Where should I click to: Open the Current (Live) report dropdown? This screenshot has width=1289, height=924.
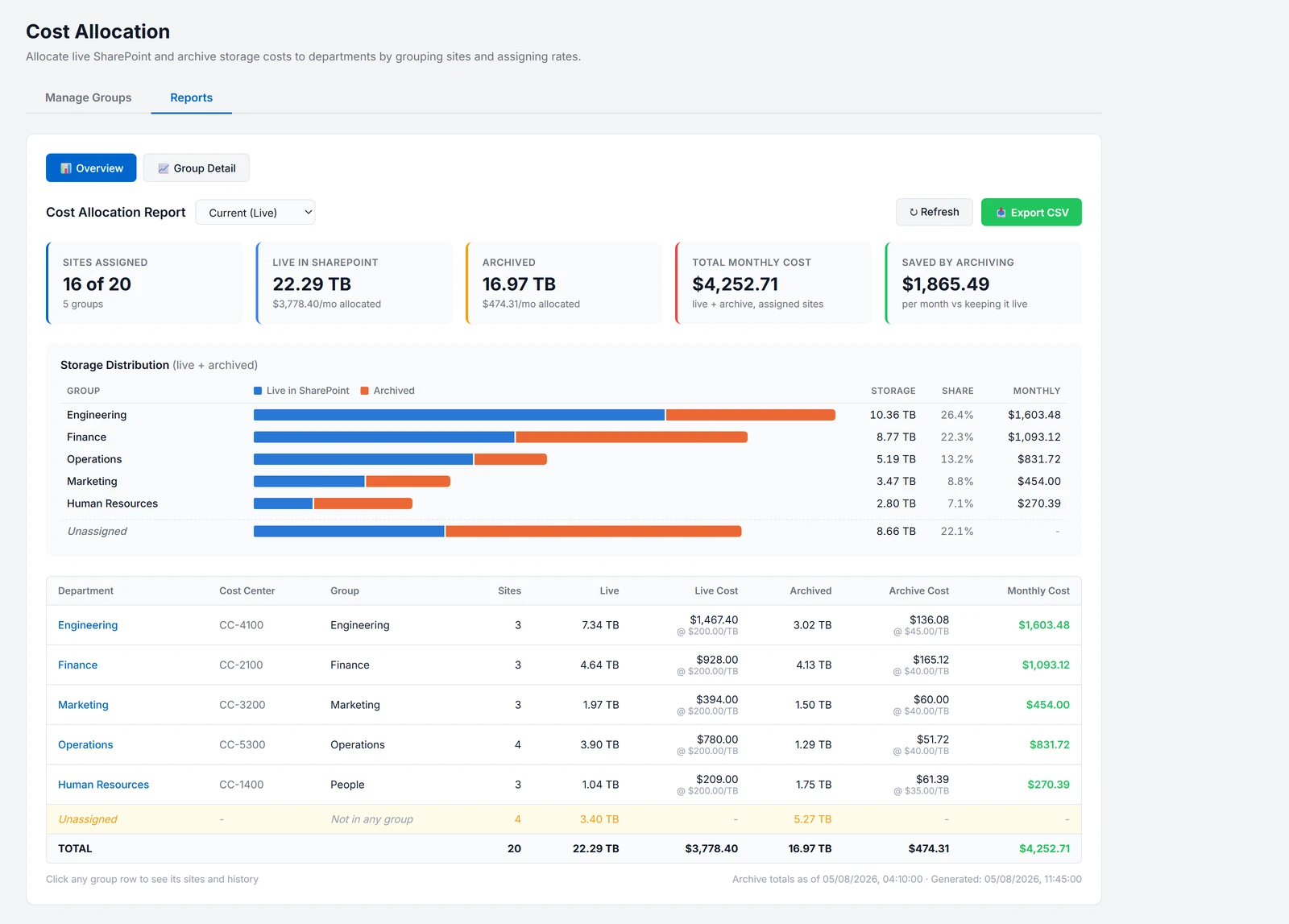(255, 213)
